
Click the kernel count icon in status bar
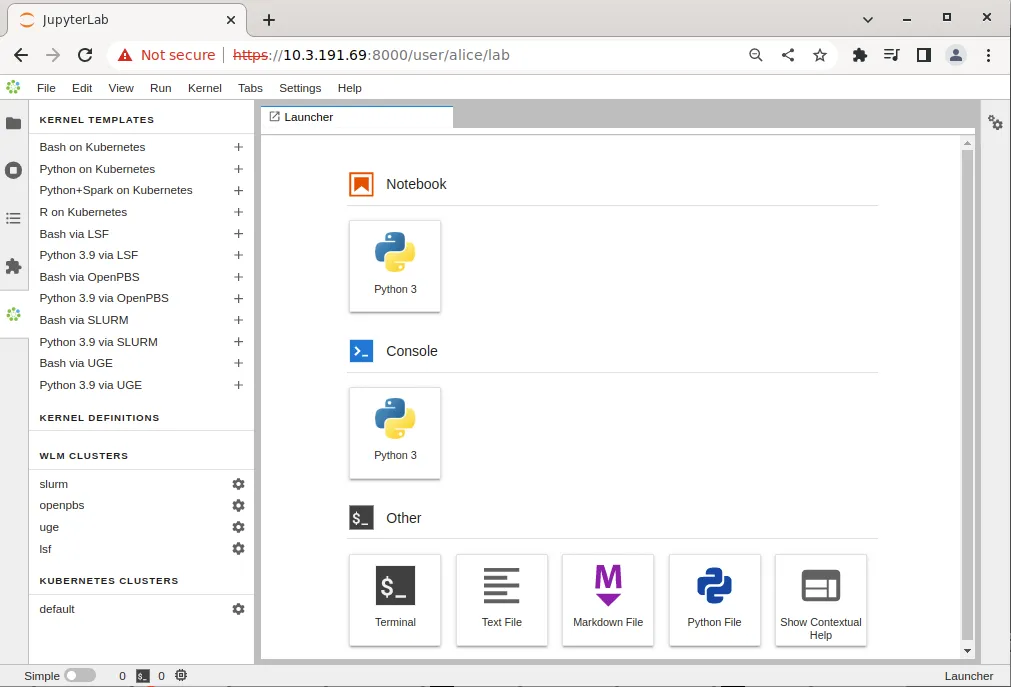[x=181, y=675]
